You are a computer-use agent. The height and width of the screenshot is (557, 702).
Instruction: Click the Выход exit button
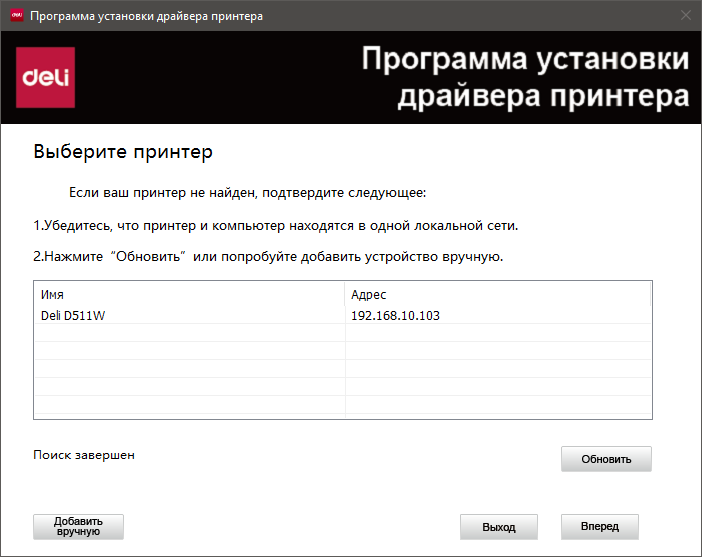[x=499, y=527]
